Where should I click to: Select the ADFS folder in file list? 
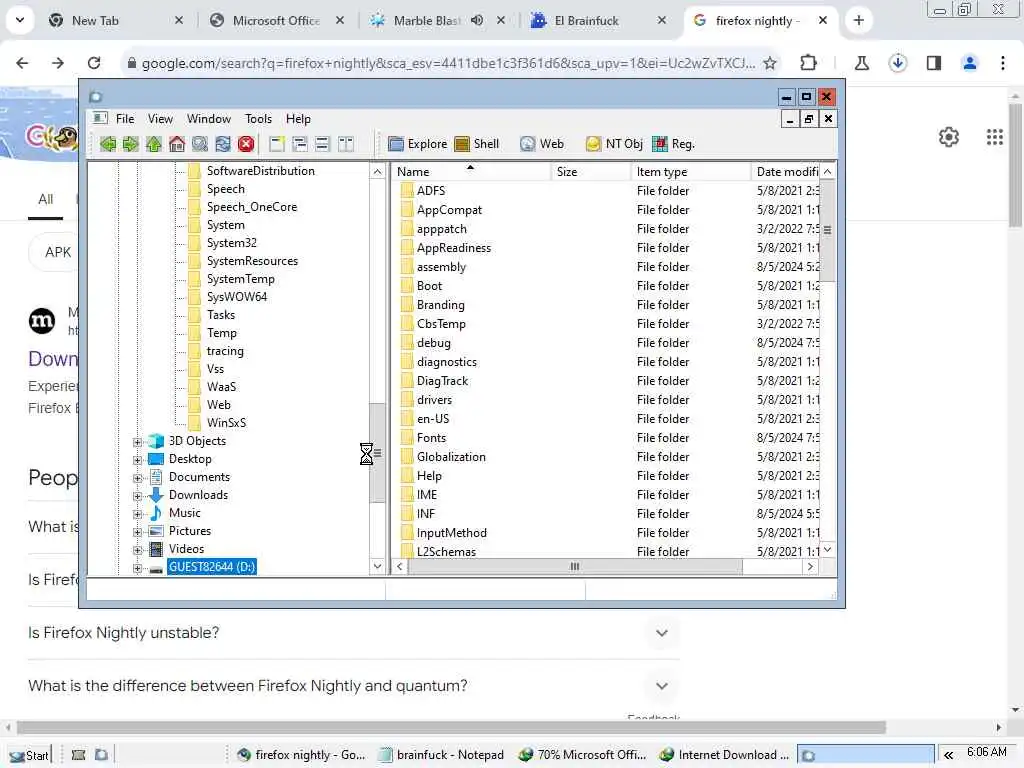coord(431,191)
